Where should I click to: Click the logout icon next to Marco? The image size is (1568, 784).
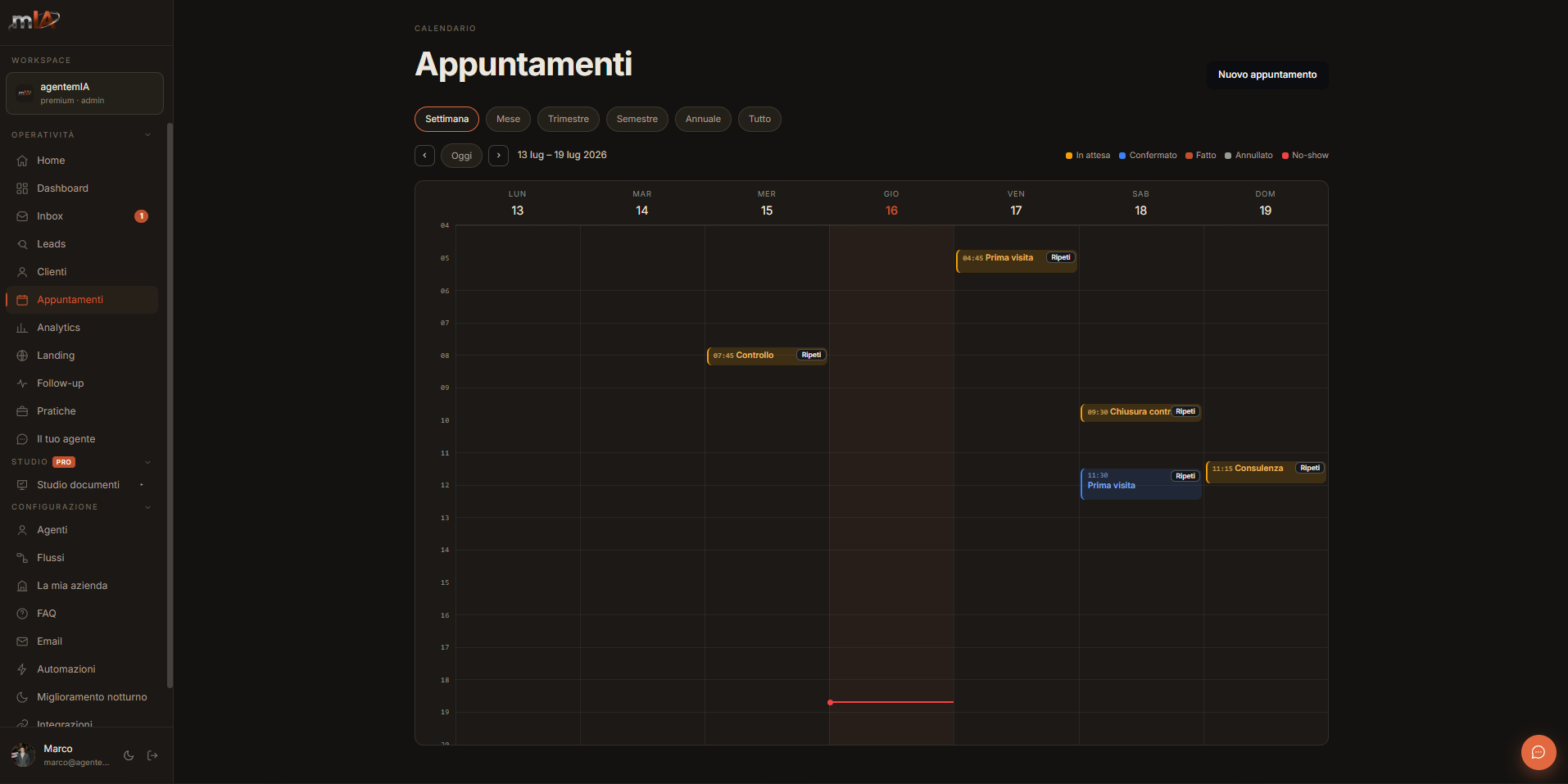coord(152,755)
